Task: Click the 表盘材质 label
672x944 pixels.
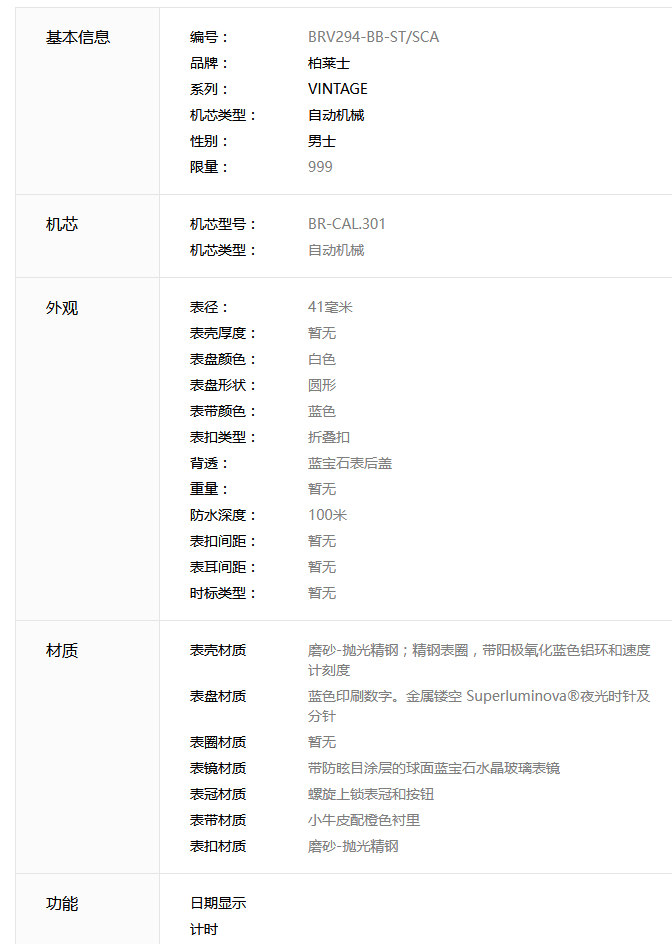Action: (218, 696)
